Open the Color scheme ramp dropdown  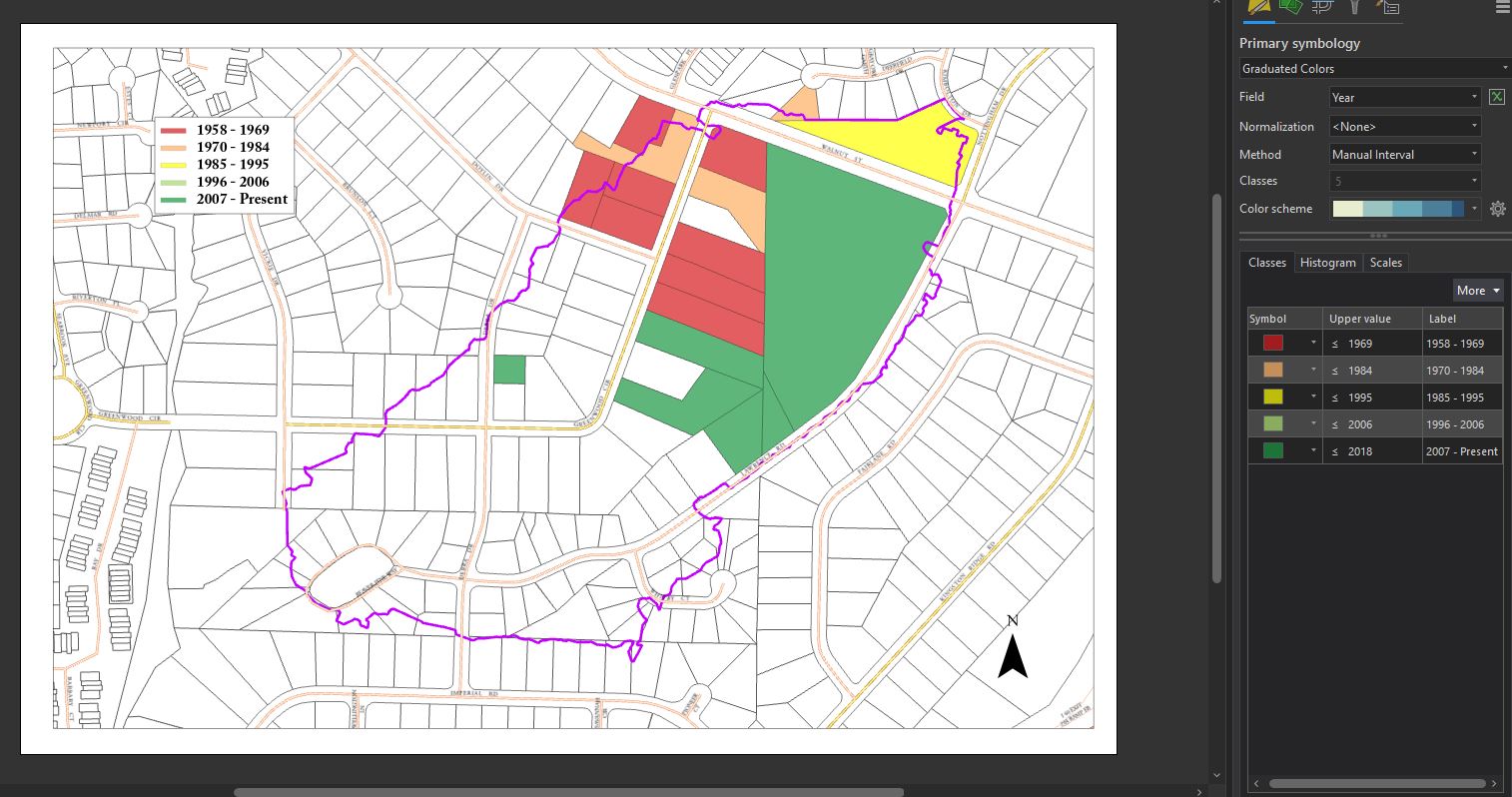click(1404, 209)
